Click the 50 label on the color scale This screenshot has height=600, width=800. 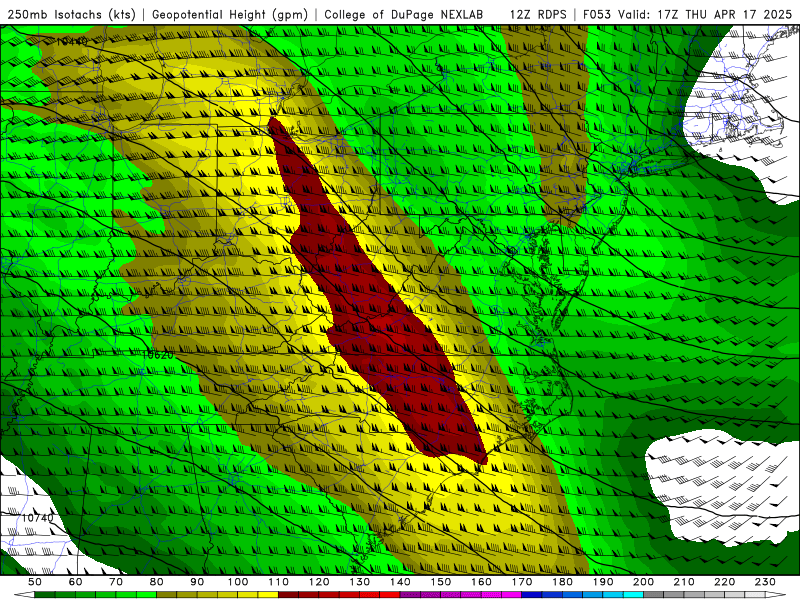pyautogui.click(x=35, y=582)
